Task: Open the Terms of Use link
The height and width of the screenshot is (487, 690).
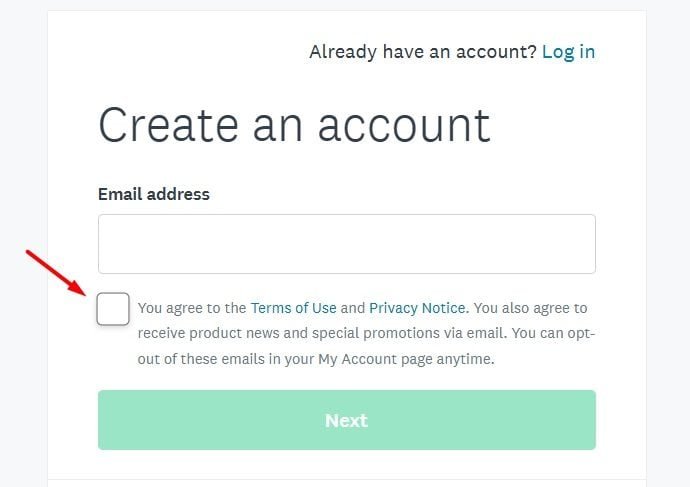Action: click(293, 308)
